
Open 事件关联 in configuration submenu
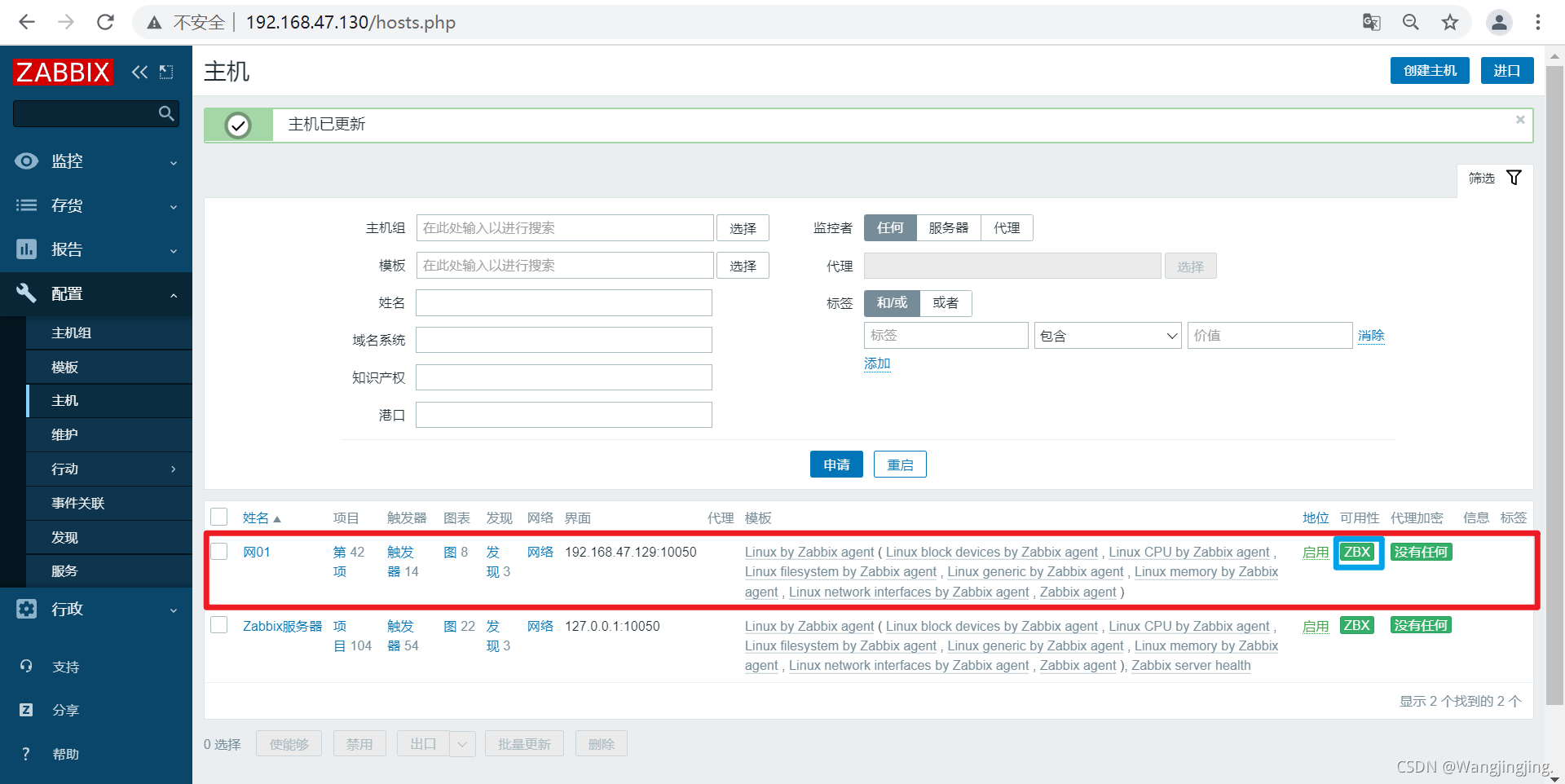[x=109, y=503]
